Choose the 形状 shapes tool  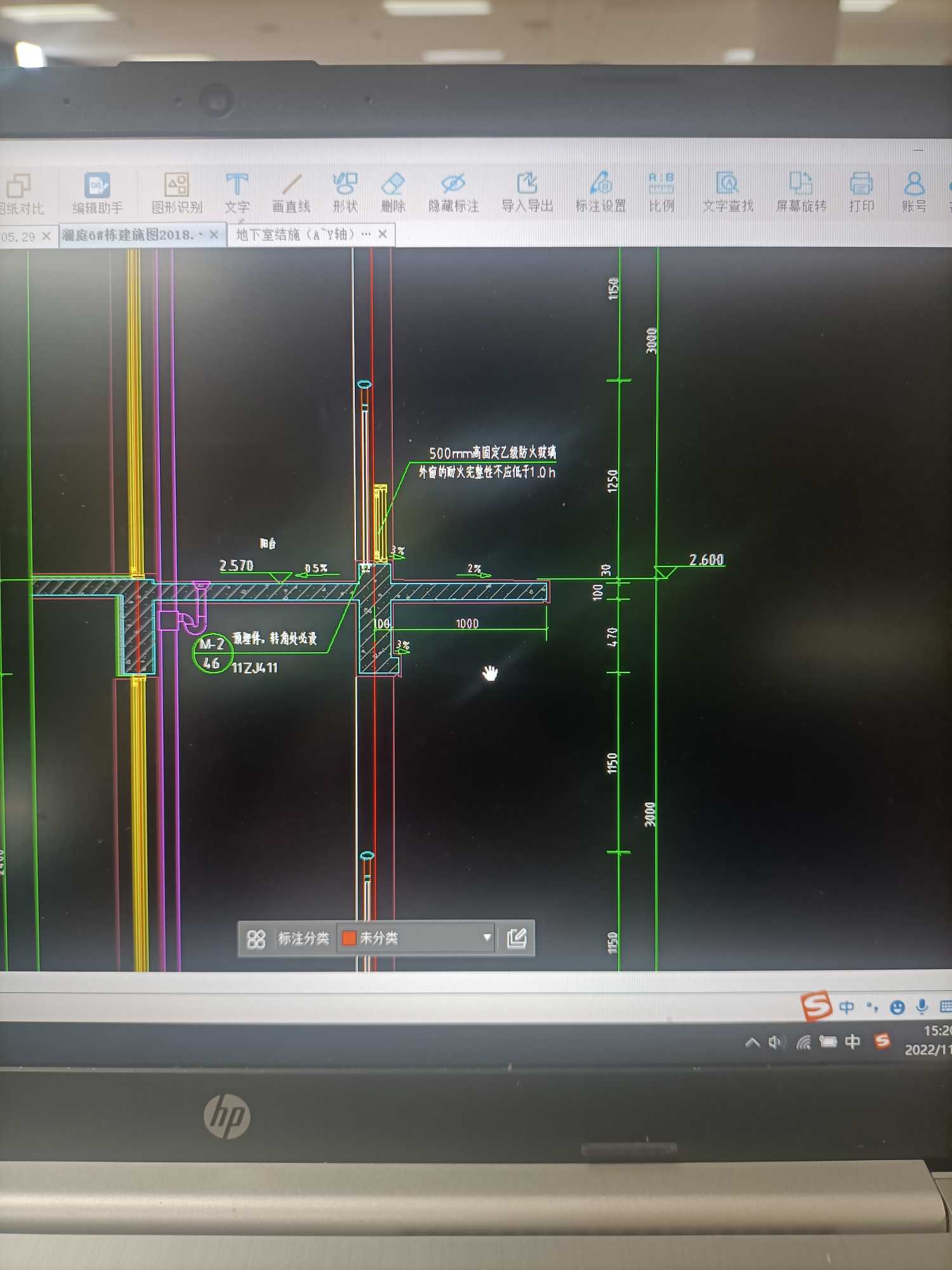345,193
